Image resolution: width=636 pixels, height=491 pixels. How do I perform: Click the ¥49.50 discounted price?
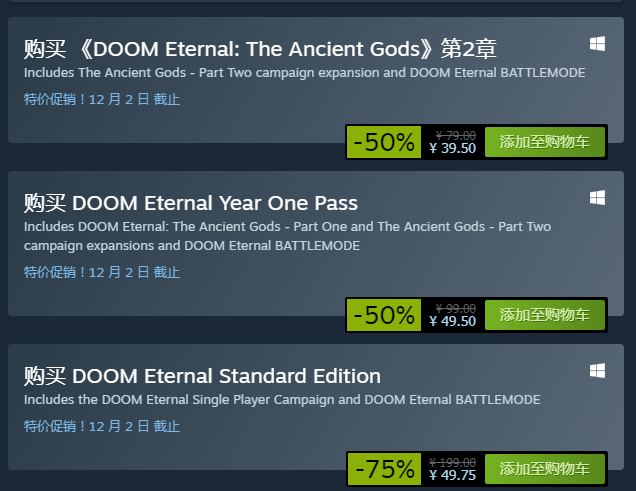point(453,321)
